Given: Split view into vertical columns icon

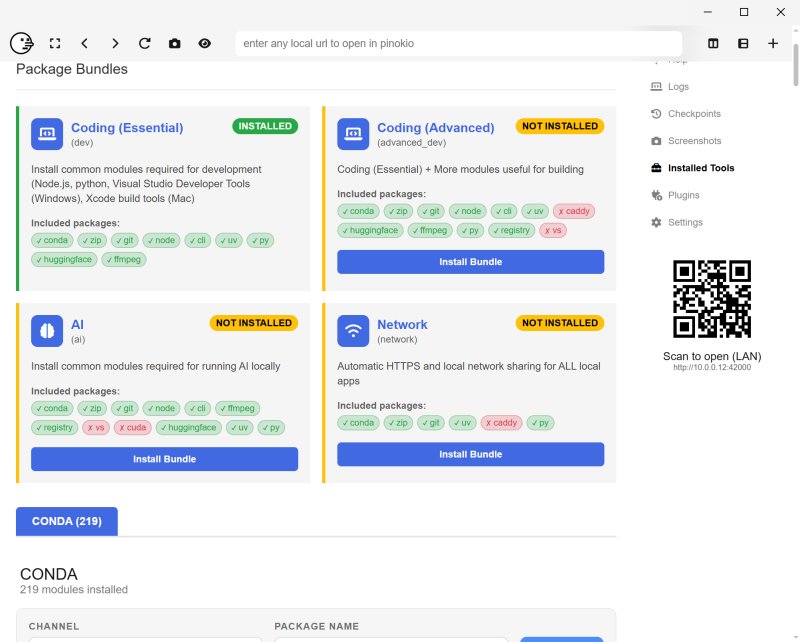Looking at the screenshot, I should [x=713, y=43].
